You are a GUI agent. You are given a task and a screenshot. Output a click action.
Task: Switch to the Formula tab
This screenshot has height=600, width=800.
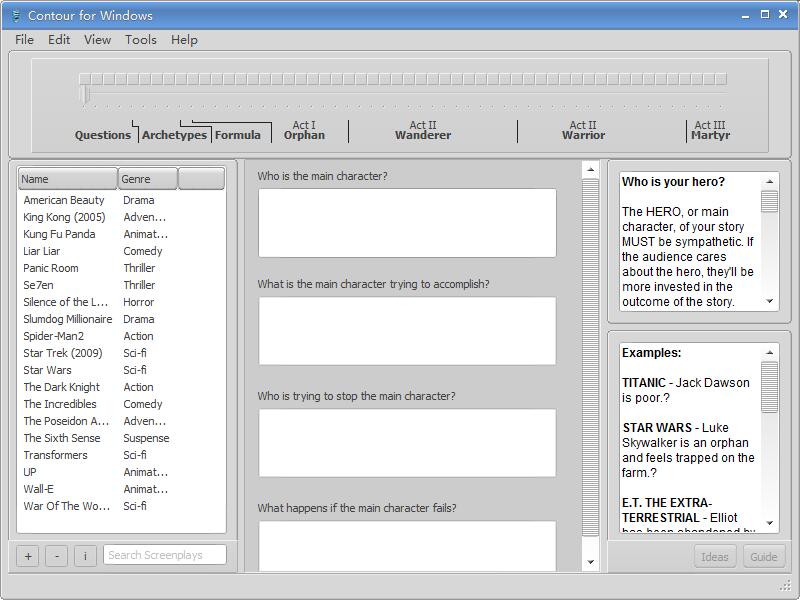coord(239,134)
